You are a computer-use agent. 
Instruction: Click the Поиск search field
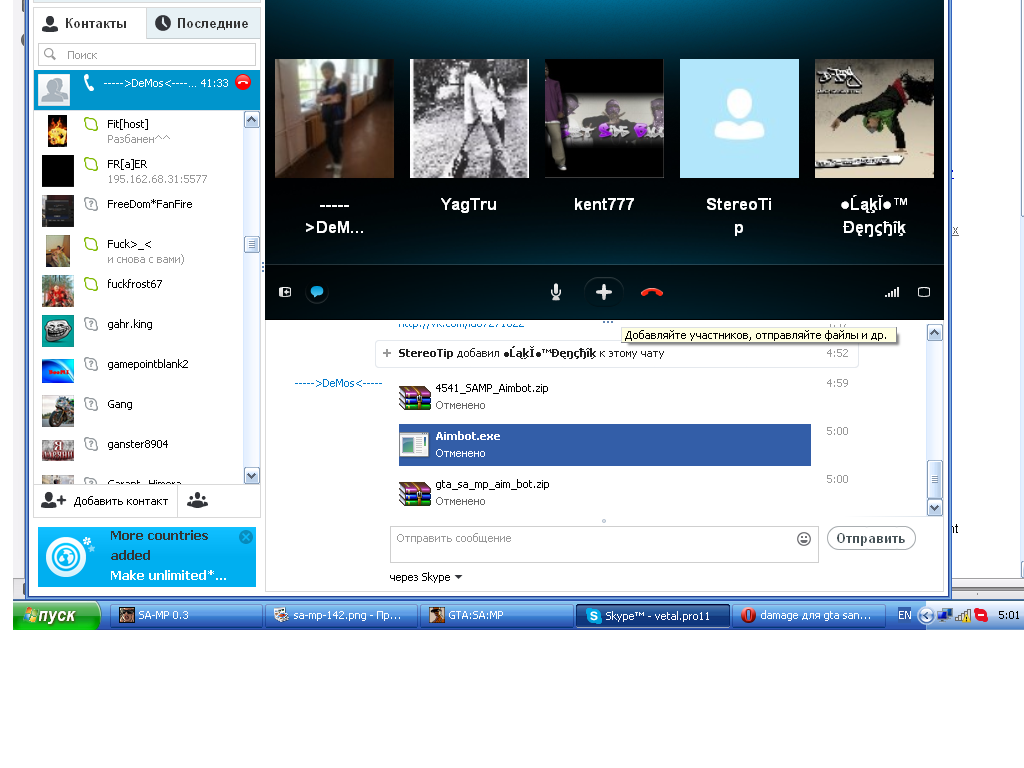147,54
